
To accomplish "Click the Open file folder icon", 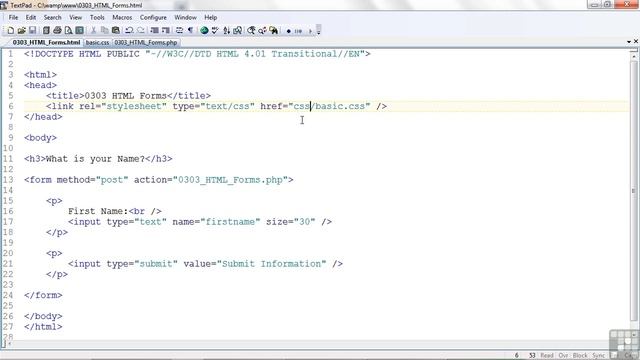I will click(21, 31).
